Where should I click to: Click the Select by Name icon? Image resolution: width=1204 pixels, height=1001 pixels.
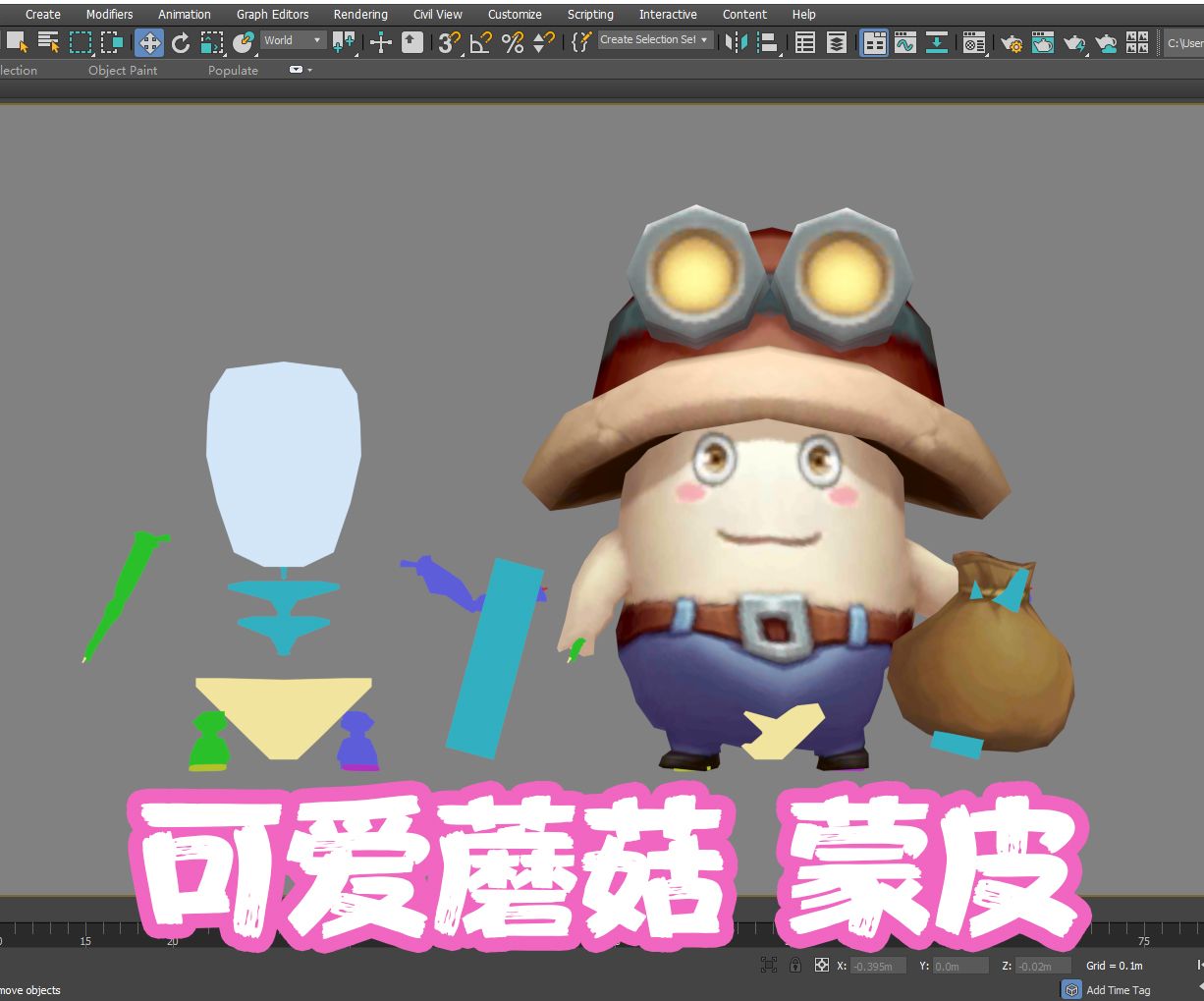click(48, 42)
